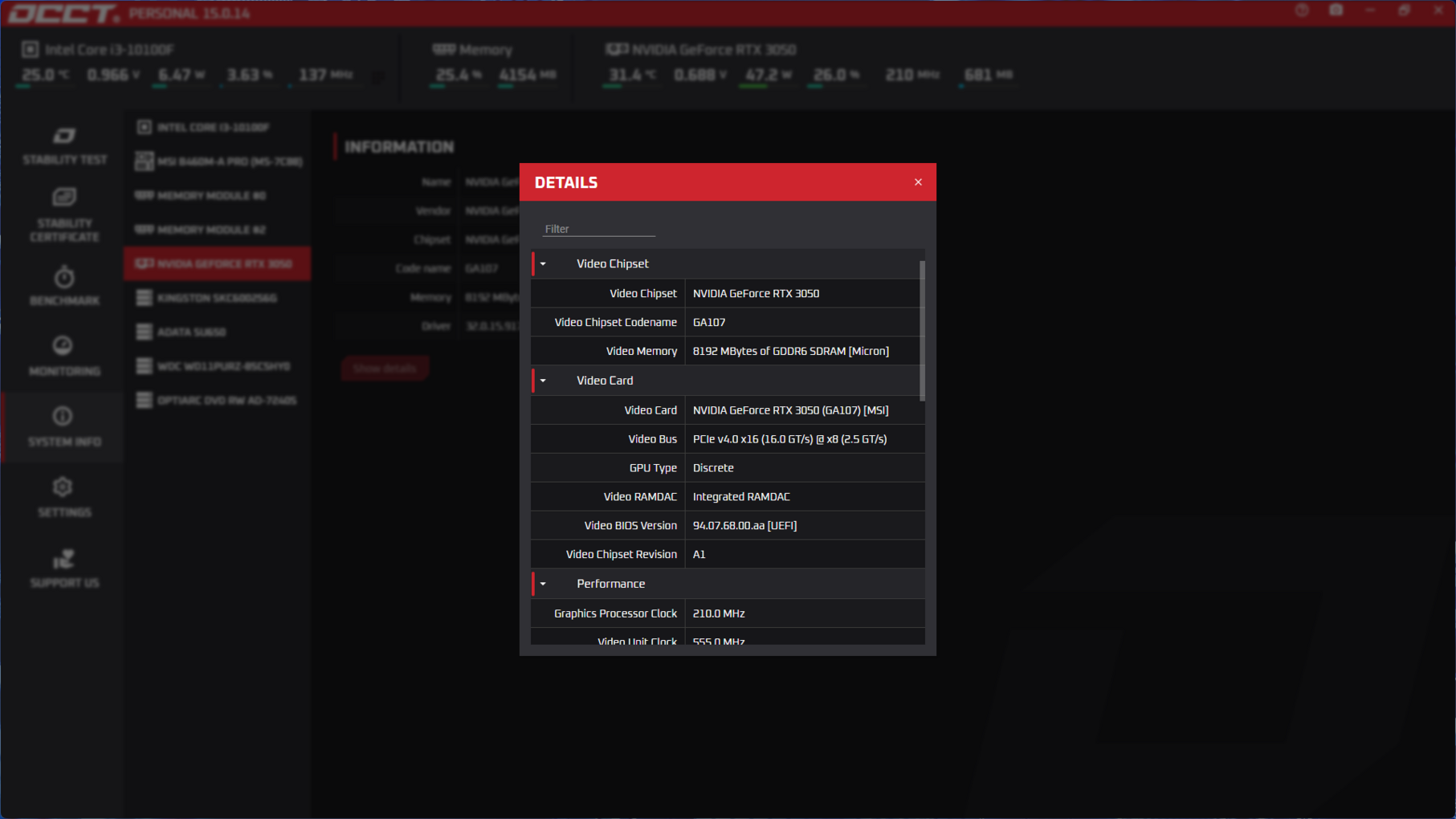Select NVIDIA GeForce RTX 3050 device entry

[x=217, y=263]
